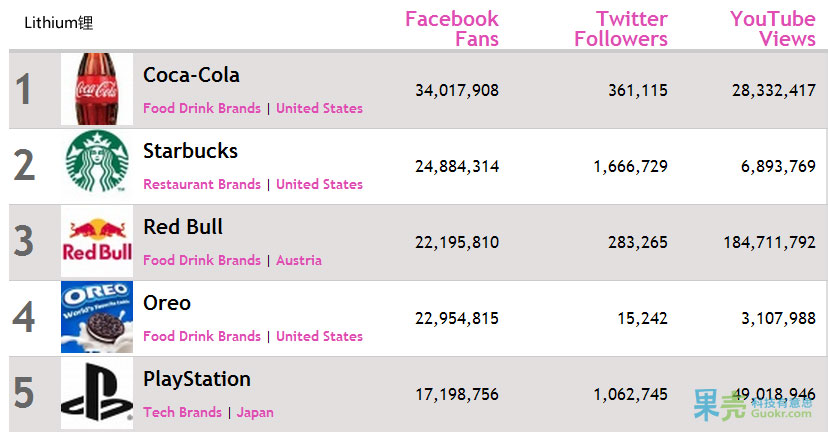The image size is (828, 432).
Task: Sort by Twitter Followers column header
Action: tap(620, 29)
